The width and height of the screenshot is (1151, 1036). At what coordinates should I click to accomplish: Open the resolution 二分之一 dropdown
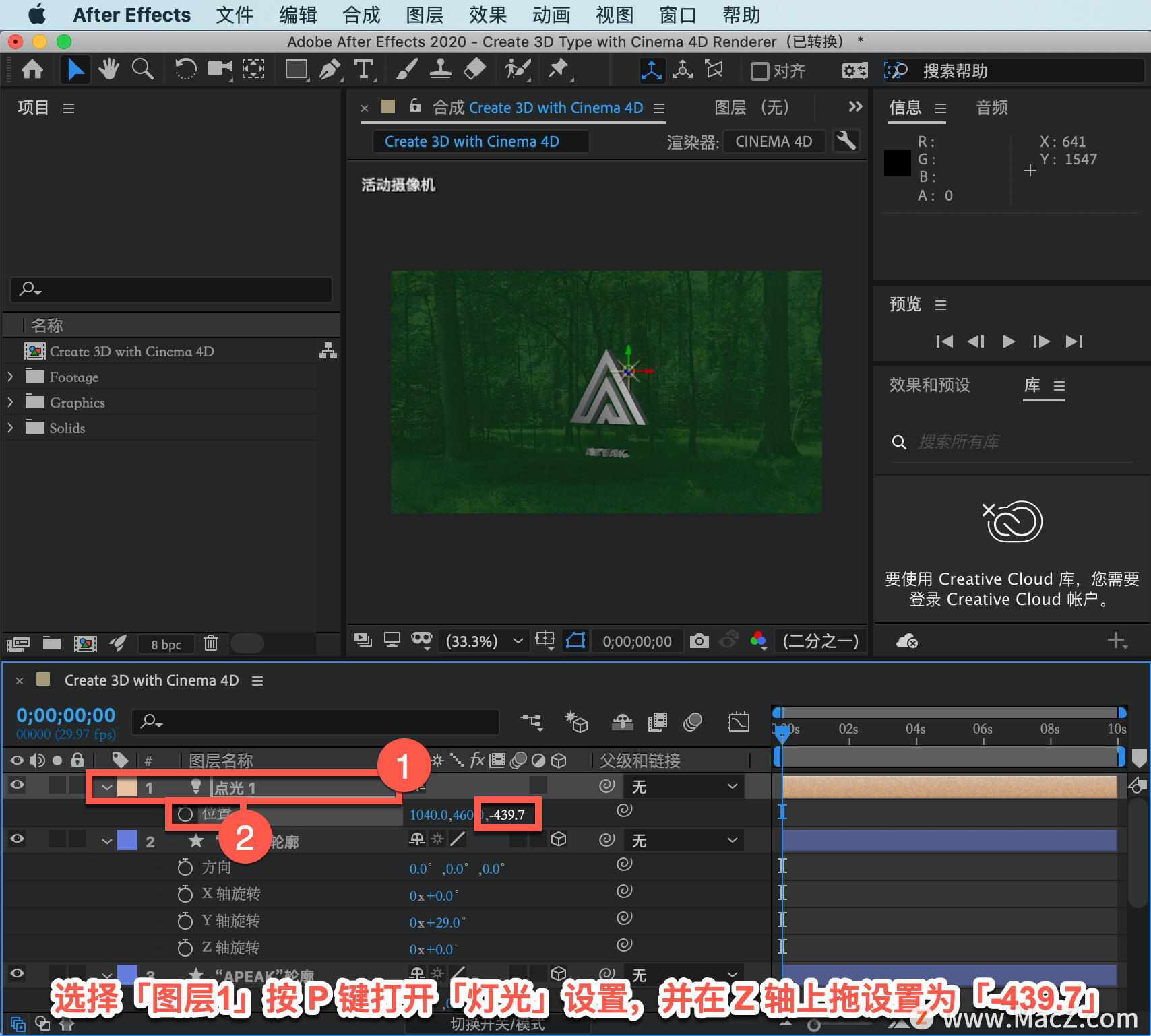click(x=820, y=641)
